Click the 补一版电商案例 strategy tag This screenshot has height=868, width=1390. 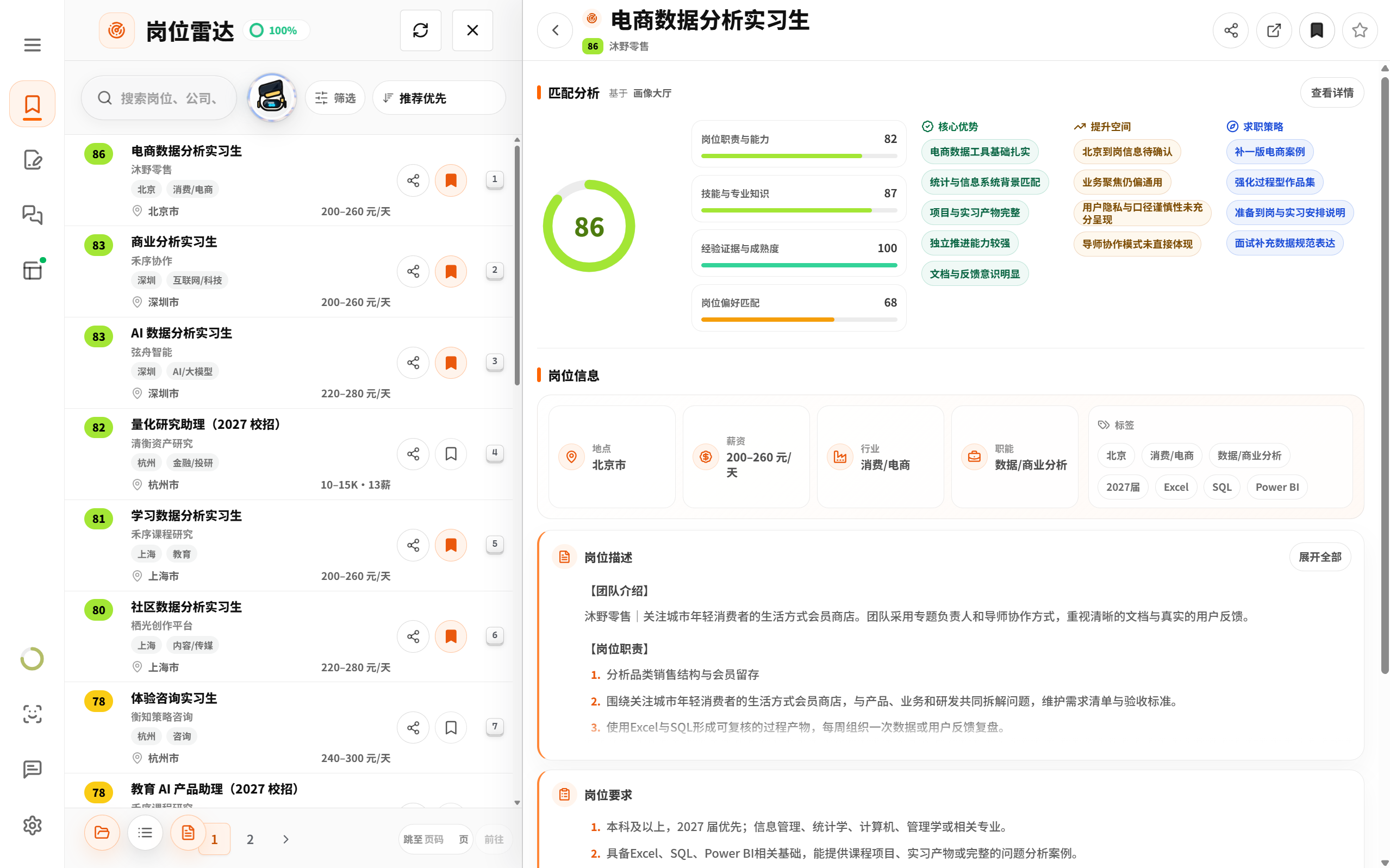click(x=1269, y=152)
